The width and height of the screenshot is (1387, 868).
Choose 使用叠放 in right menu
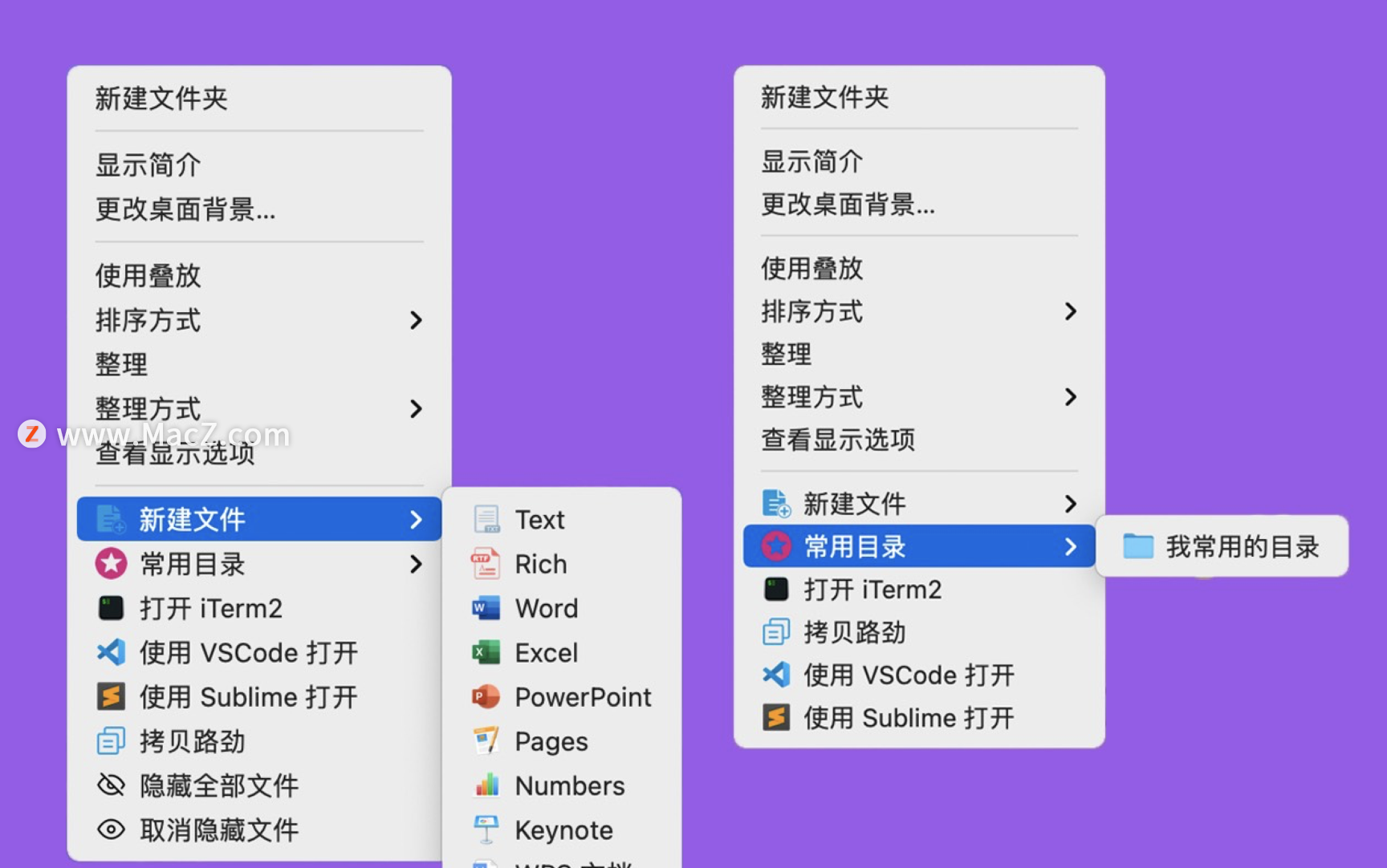(x=812, y=268)
